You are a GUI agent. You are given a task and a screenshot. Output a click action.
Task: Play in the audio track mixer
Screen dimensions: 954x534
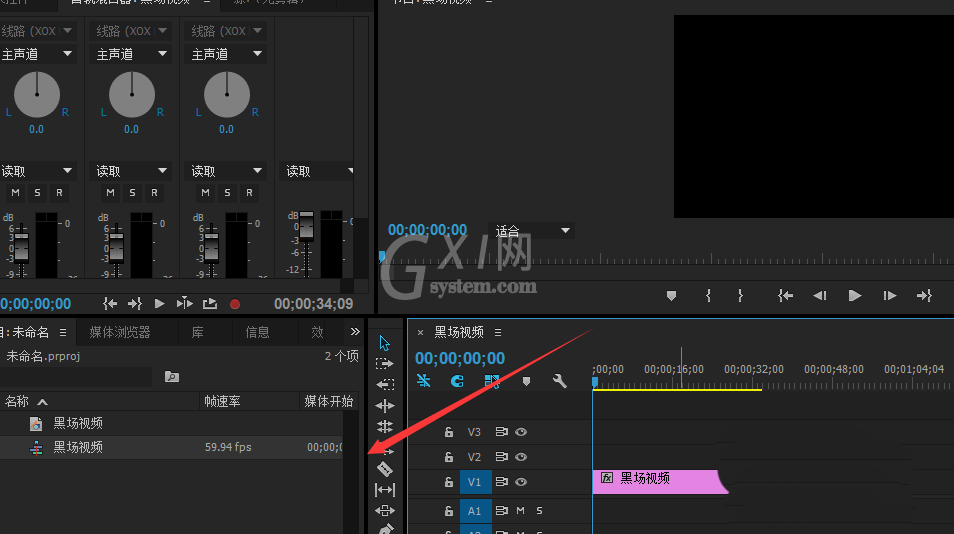159,303
